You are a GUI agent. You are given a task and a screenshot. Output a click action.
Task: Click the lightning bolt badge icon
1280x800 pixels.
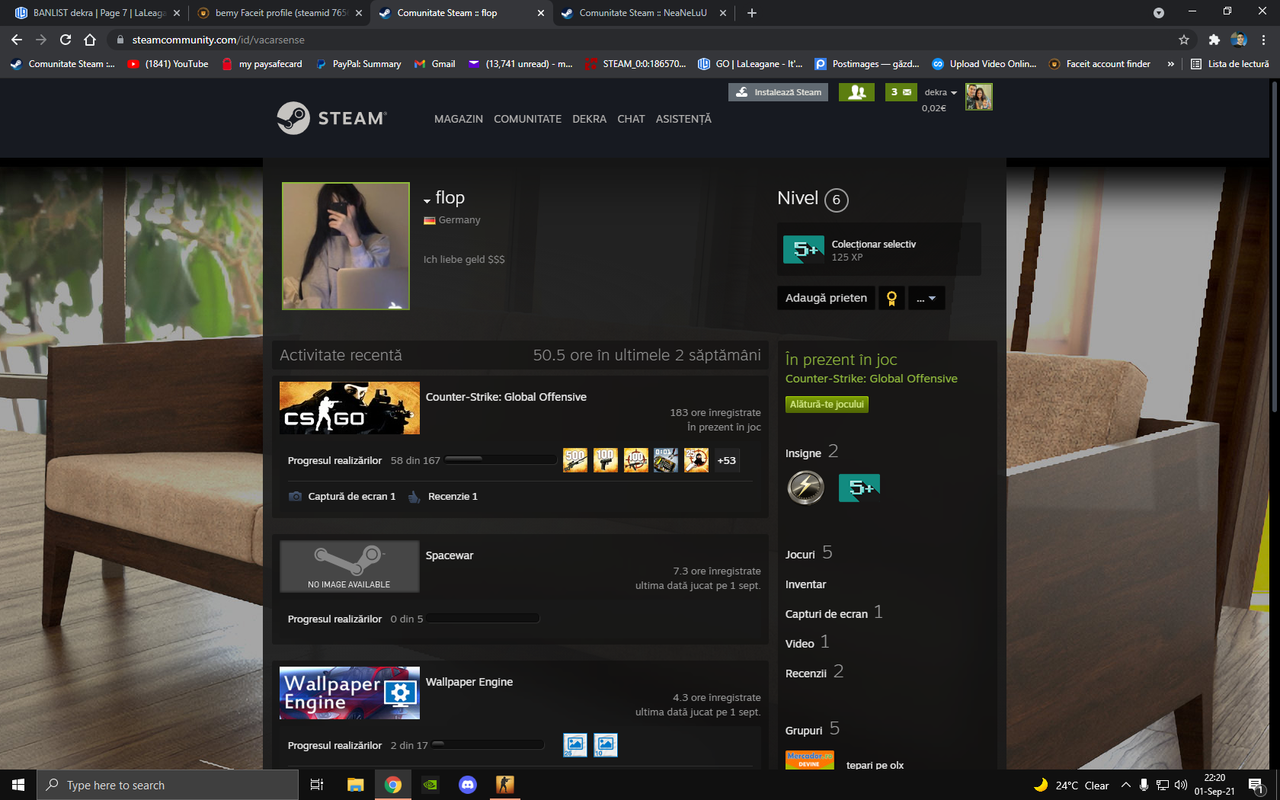[x=806, y=487]
